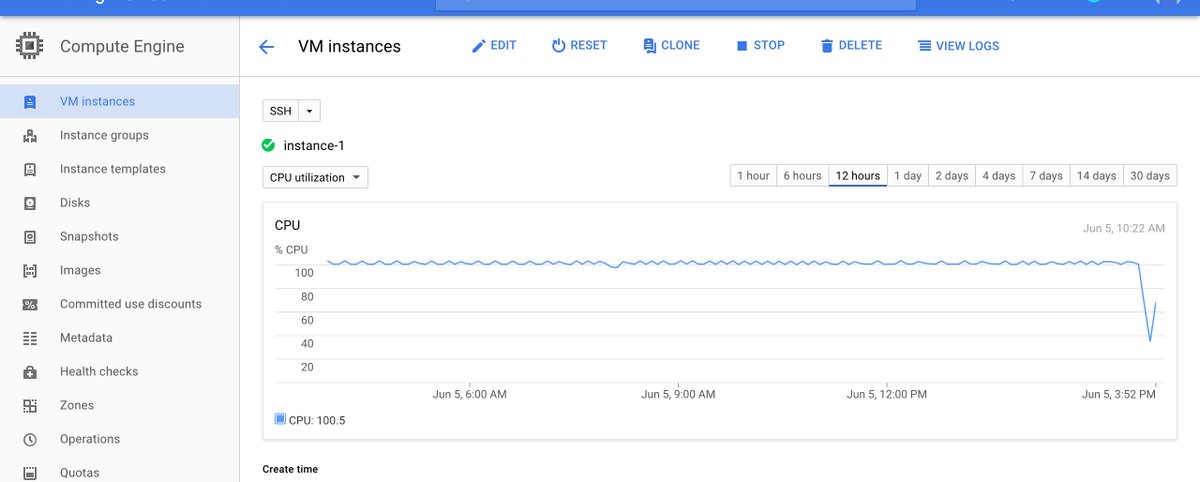Click the search field in the top bar

pos(676,5)
